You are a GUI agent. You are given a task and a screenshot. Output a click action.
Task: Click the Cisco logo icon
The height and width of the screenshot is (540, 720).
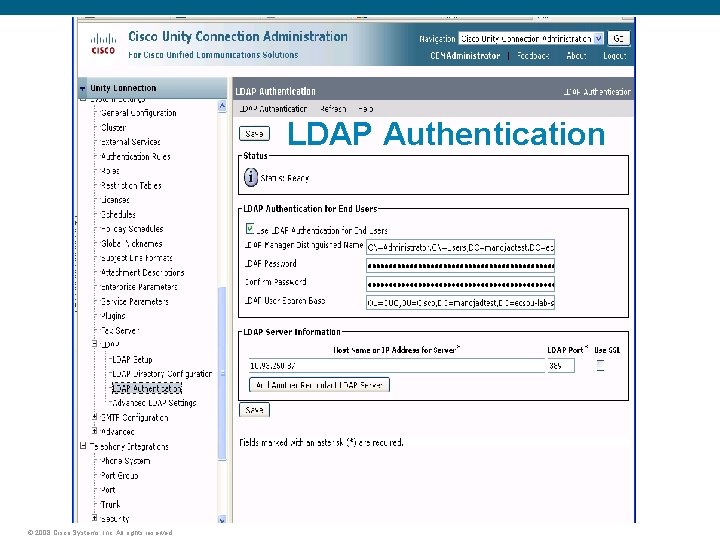103,44
